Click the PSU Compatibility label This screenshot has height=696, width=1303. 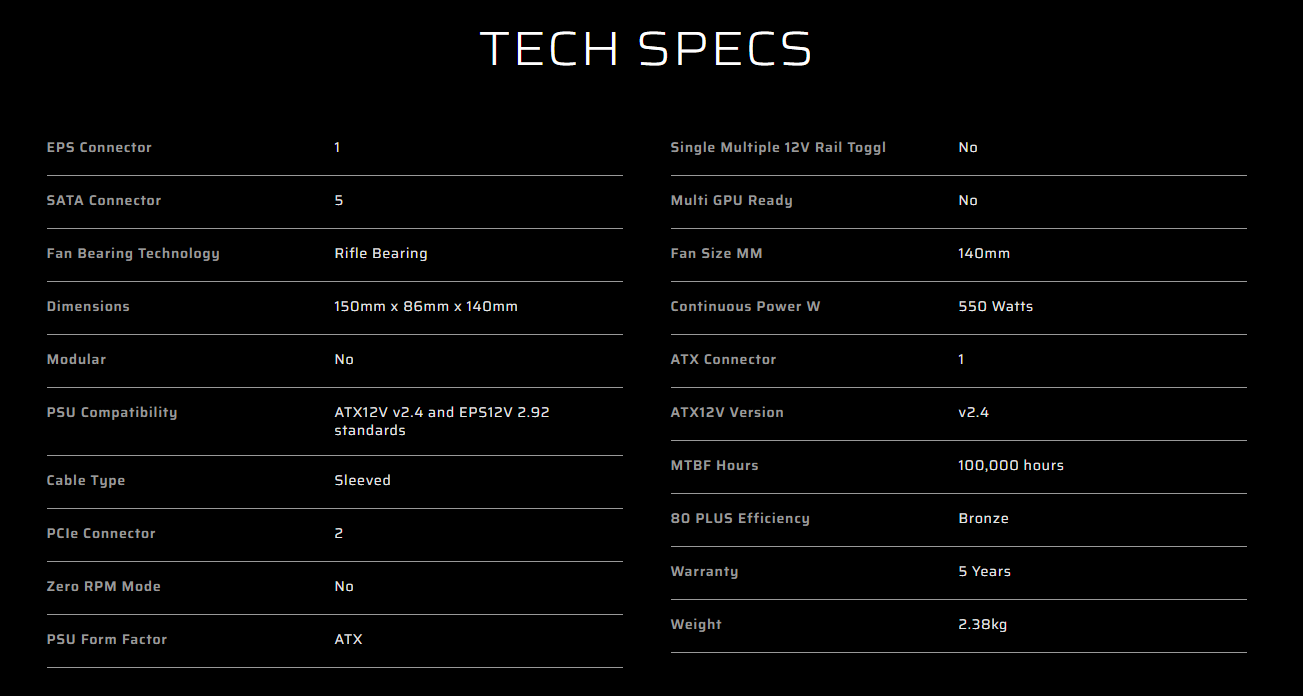pyautogui.click(x=112, y=412)
